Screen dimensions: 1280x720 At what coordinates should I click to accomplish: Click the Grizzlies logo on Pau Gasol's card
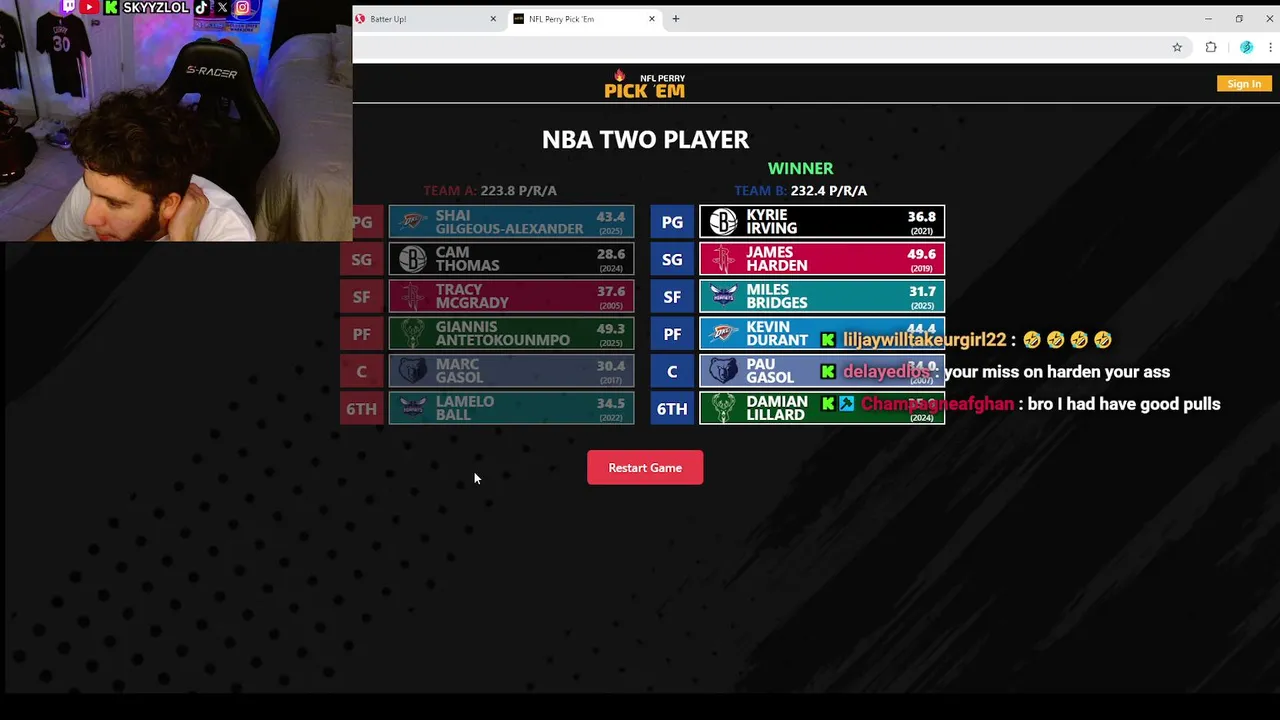tap(723, 371)
